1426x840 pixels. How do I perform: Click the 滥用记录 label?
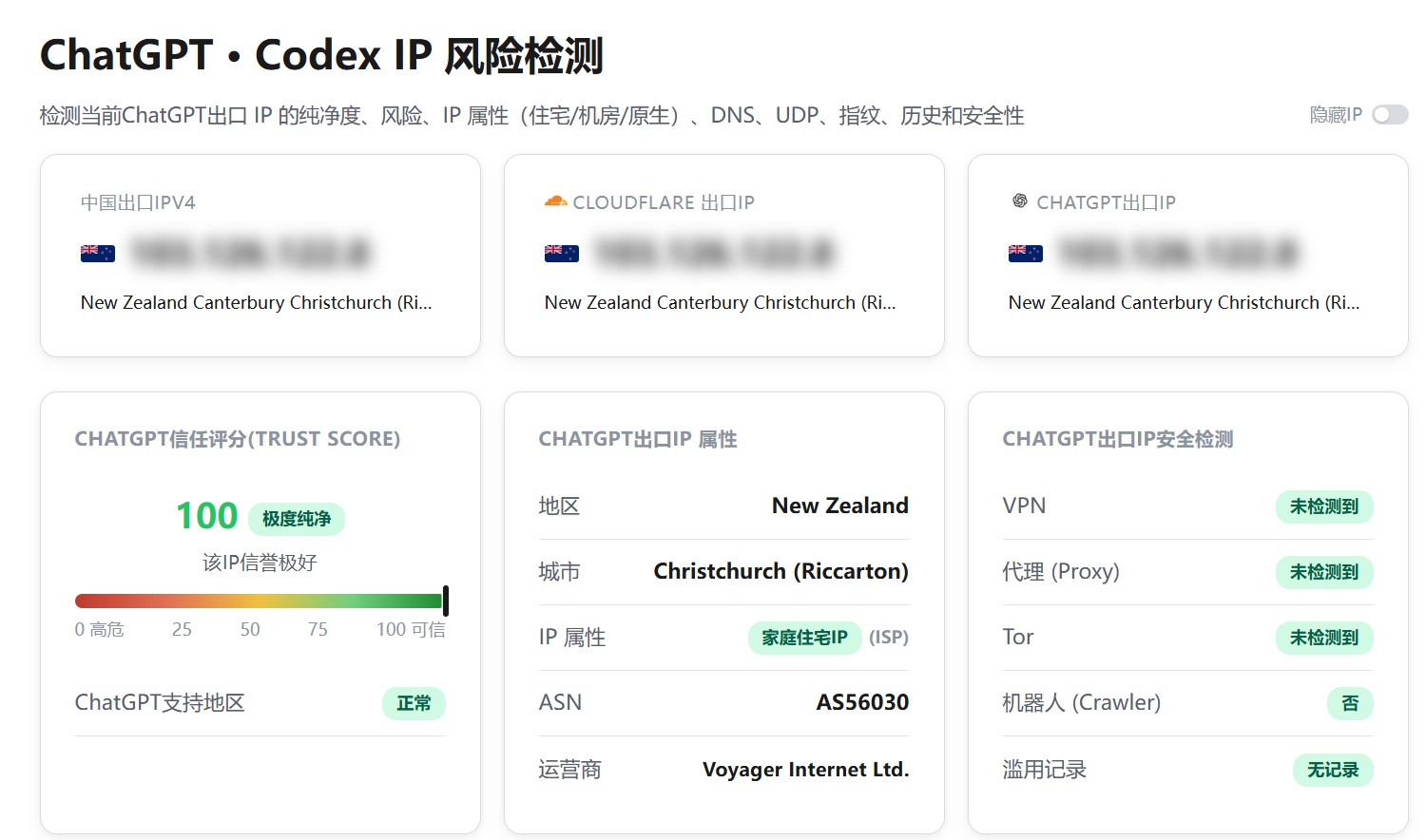[1045, 770]
